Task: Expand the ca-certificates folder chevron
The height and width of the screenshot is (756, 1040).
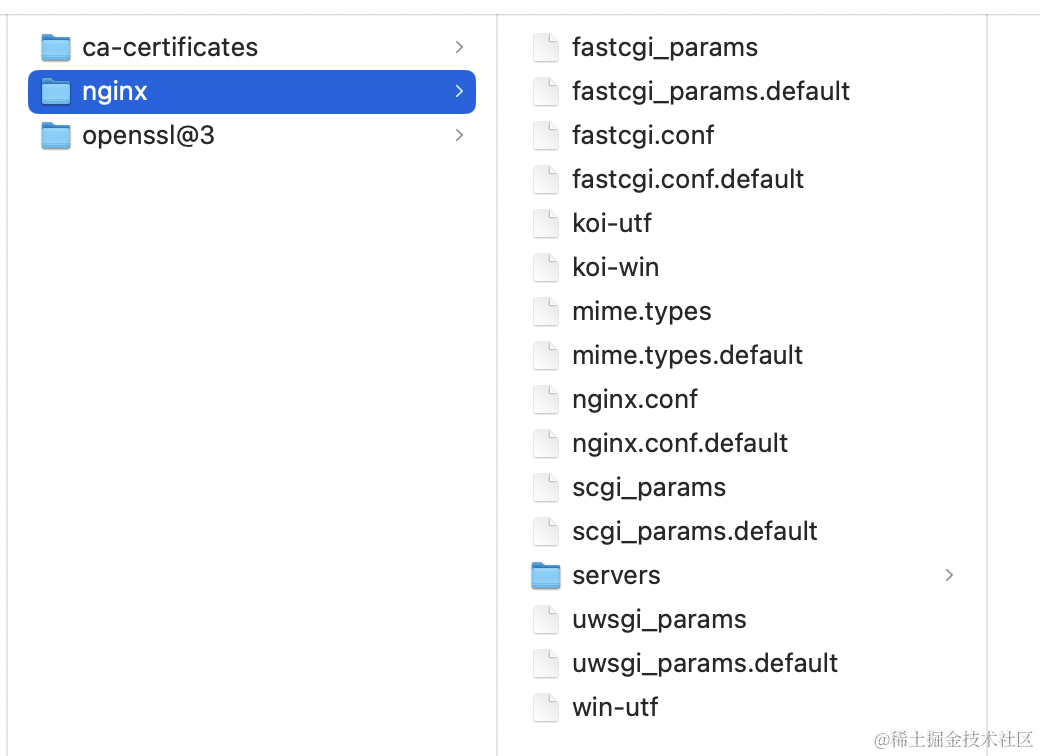Action: [x=459, y=47]
